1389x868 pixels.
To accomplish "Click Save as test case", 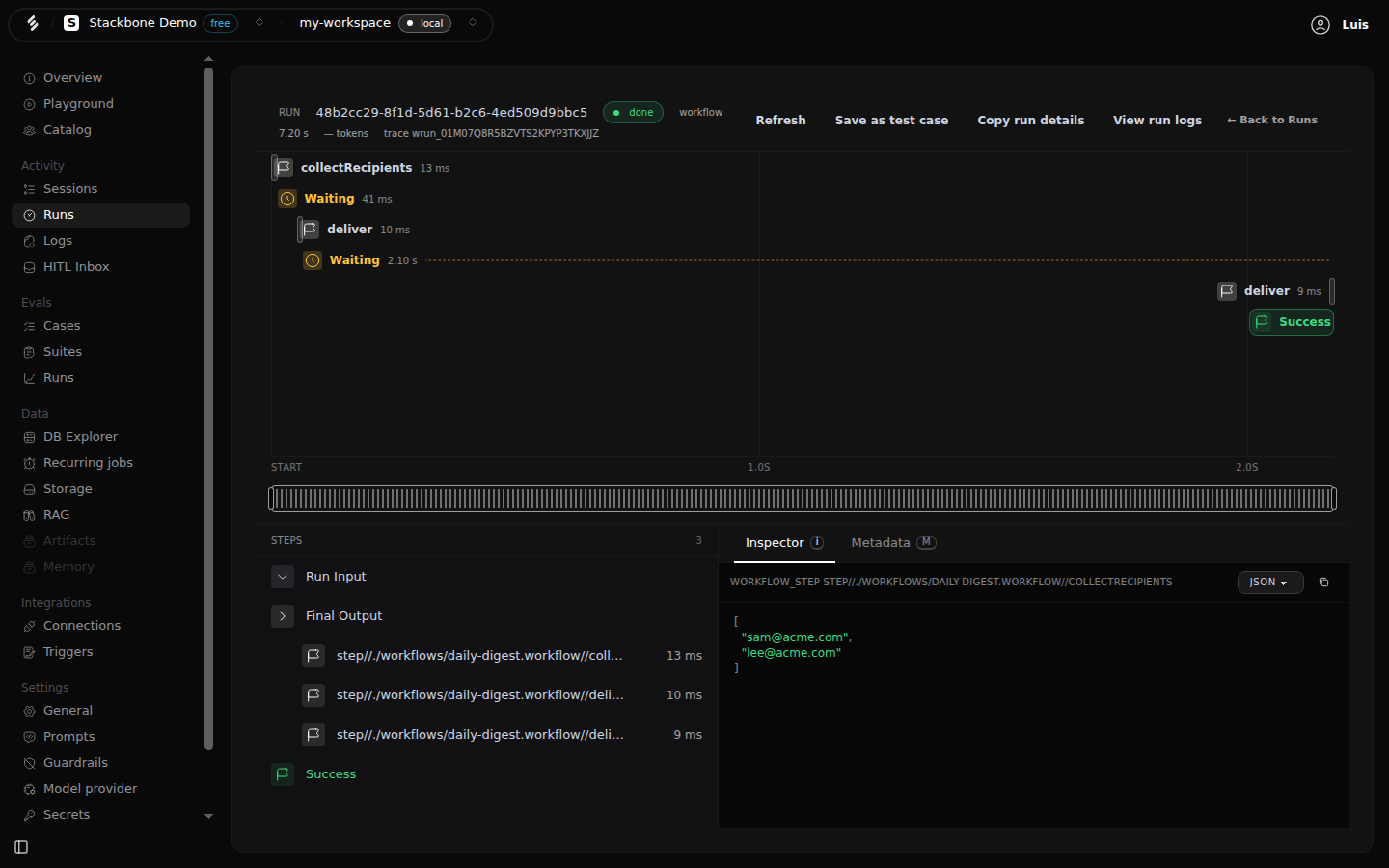I will [891, 121].
